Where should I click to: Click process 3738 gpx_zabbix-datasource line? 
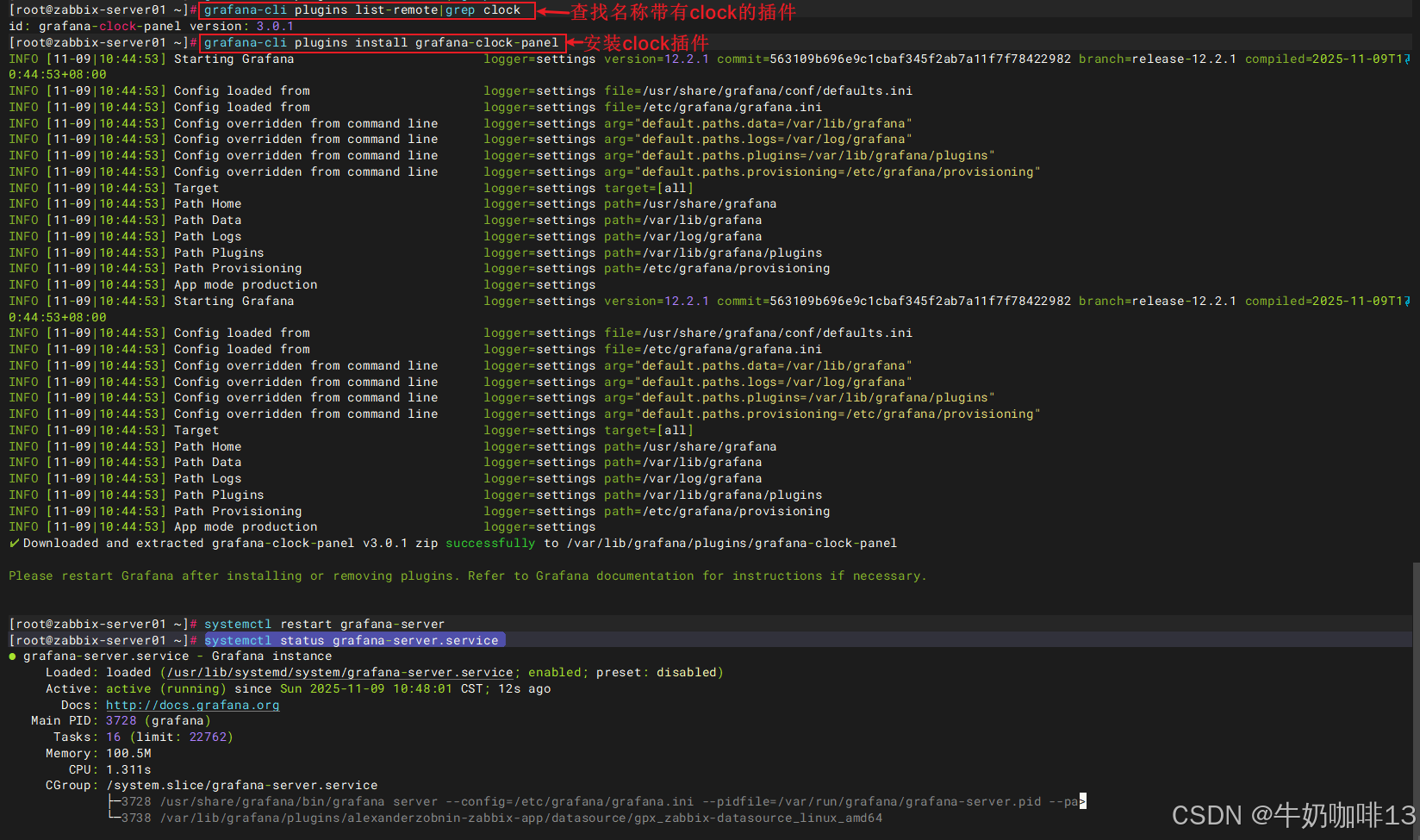point(495,818)
